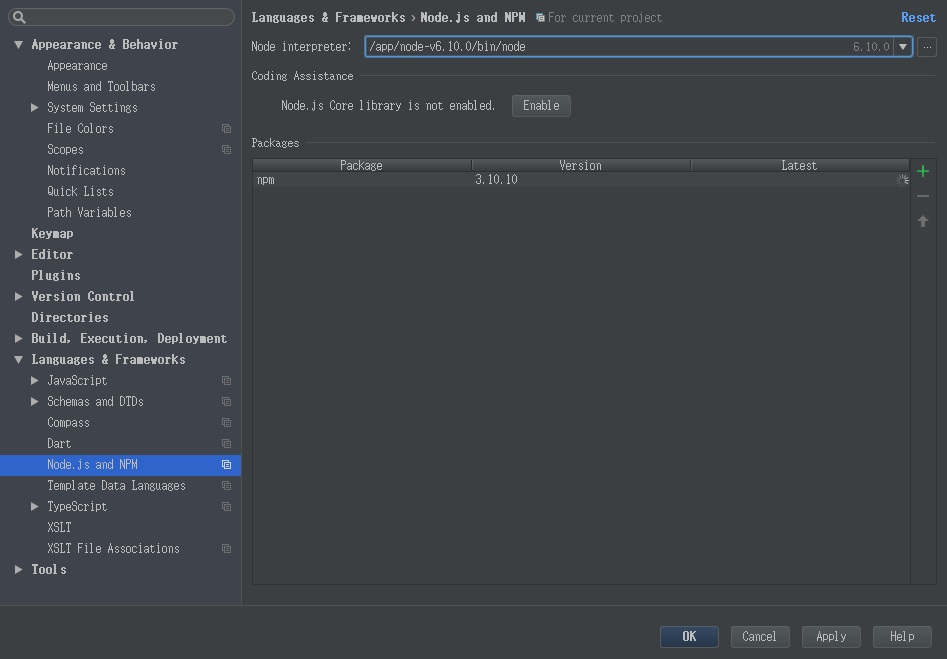Click project-level icon beside Template Data Languages
This screenshot has width=947, height=659.
[226, 486]
